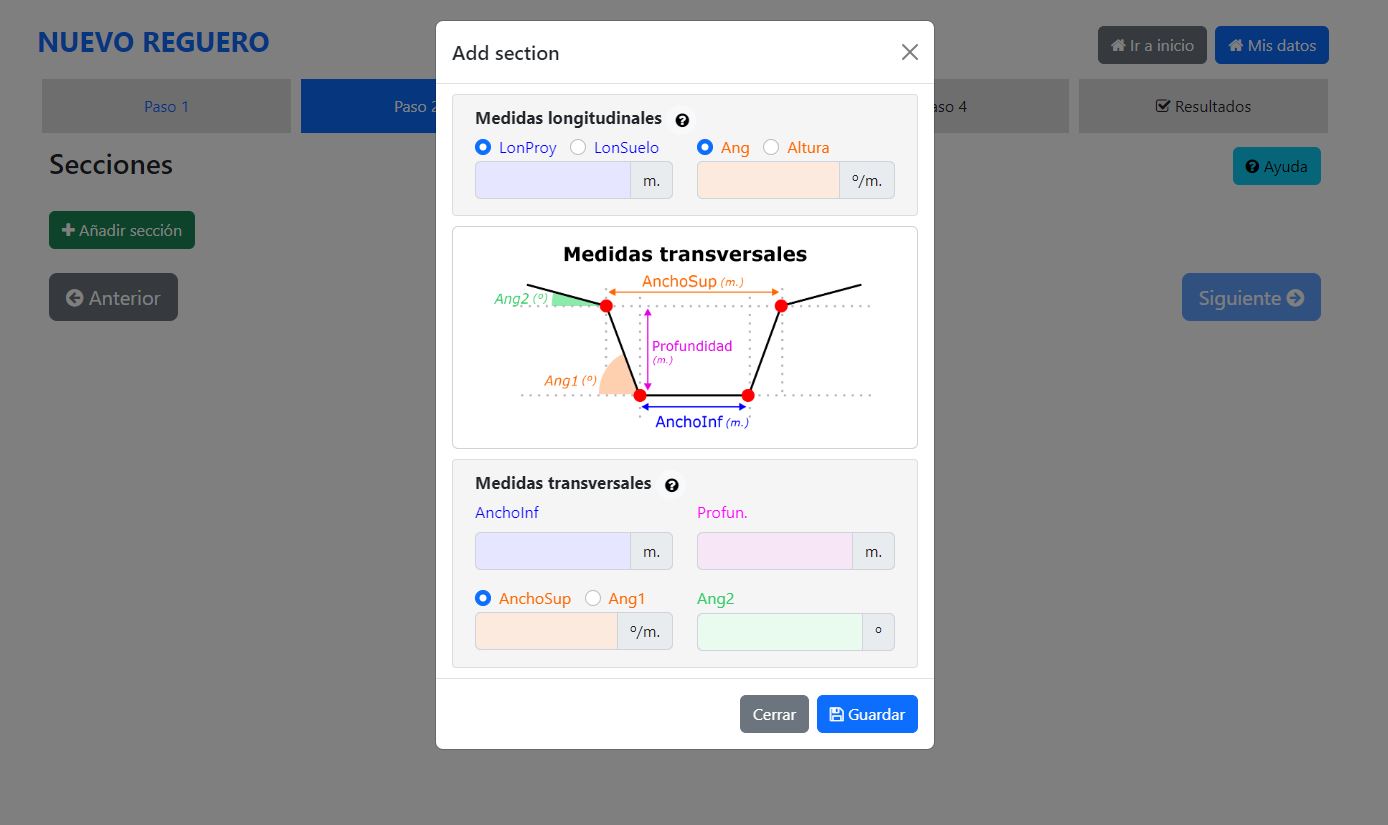1388x825 pixels.
Task: Click the Mis datos button
Action: click(1272, 45)
